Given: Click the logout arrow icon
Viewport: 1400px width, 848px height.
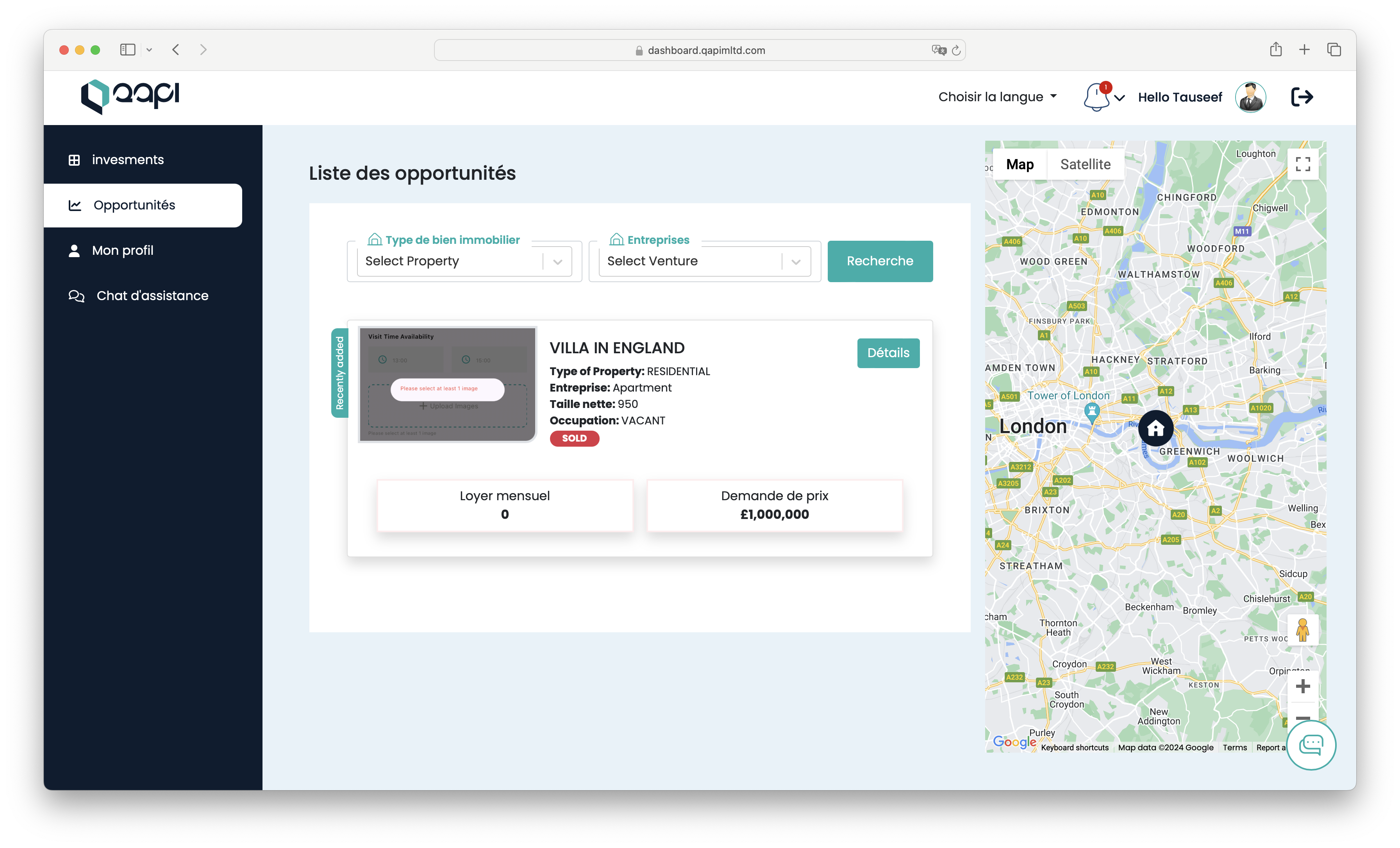Looking at the screenshot, I should point(1302,97).
